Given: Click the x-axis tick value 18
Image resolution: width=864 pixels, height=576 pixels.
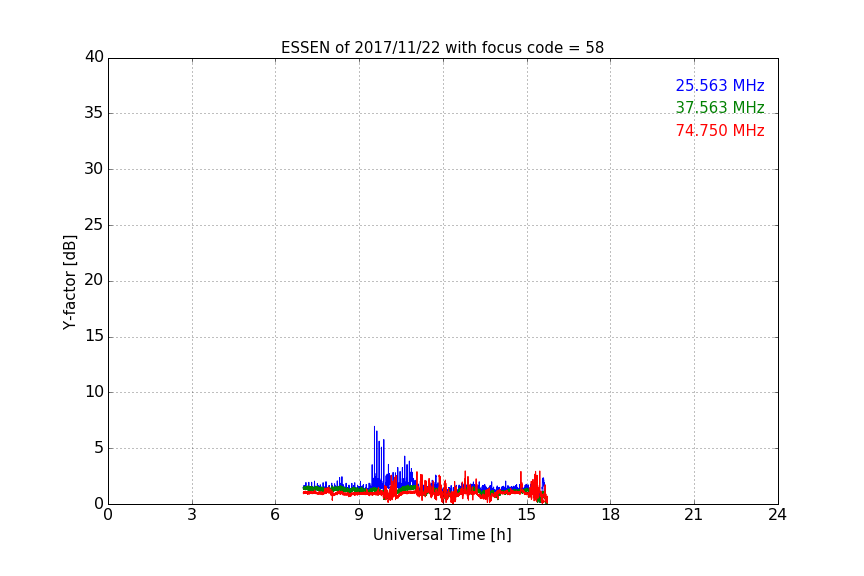Looking at the screenshot, I should tap(611, 515).
